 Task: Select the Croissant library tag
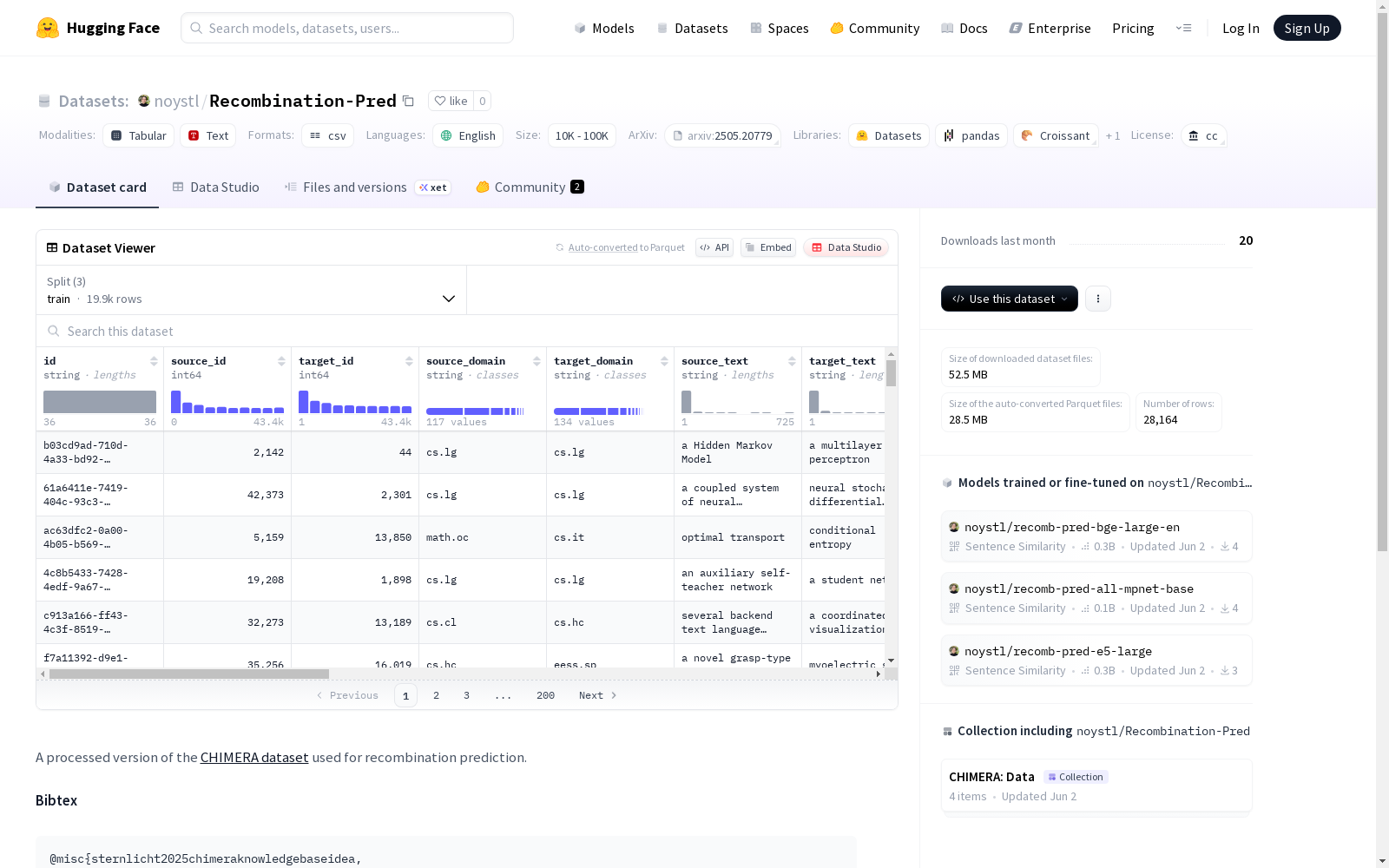[1056, 135]
